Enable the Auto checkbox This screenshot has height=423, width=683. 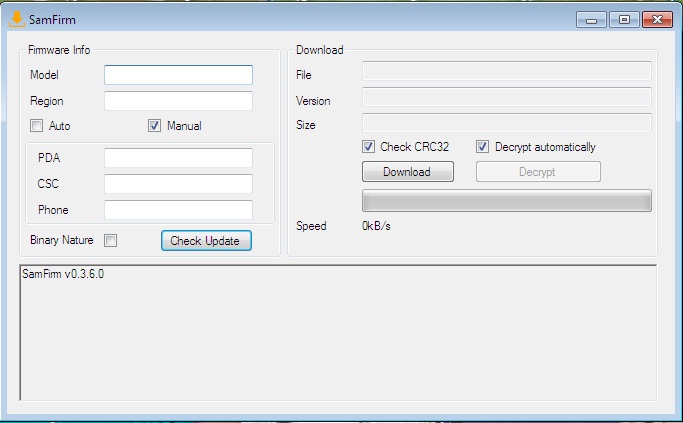pos(36,125)
